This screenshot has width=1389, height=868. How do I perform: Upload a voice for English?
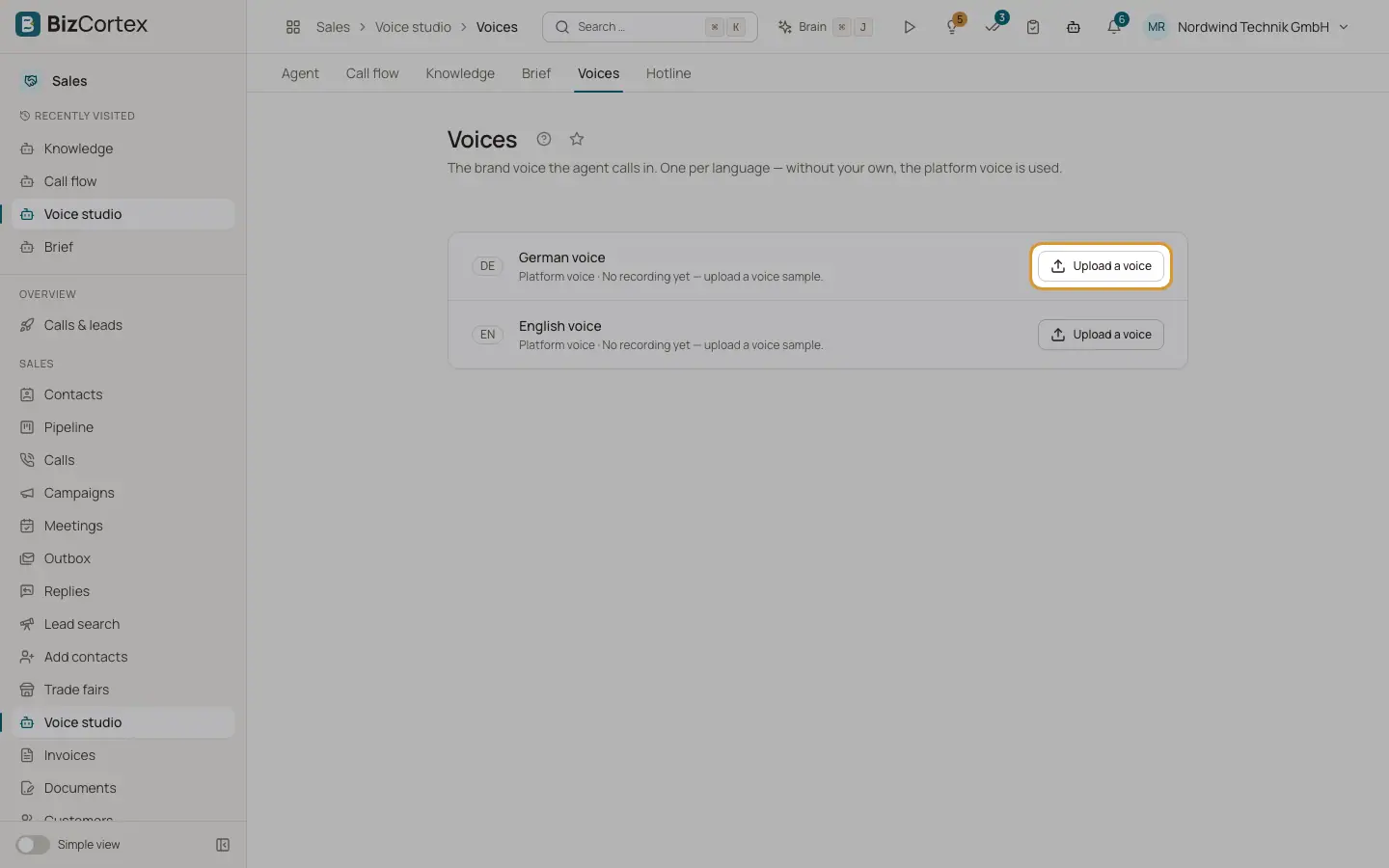tap(1101, 335)
